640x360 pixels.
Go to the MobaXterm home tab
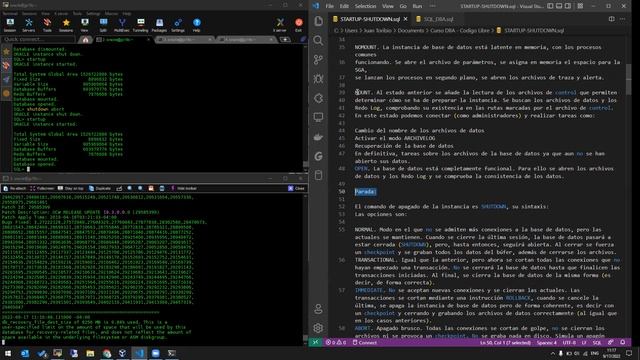pos(85,40)
